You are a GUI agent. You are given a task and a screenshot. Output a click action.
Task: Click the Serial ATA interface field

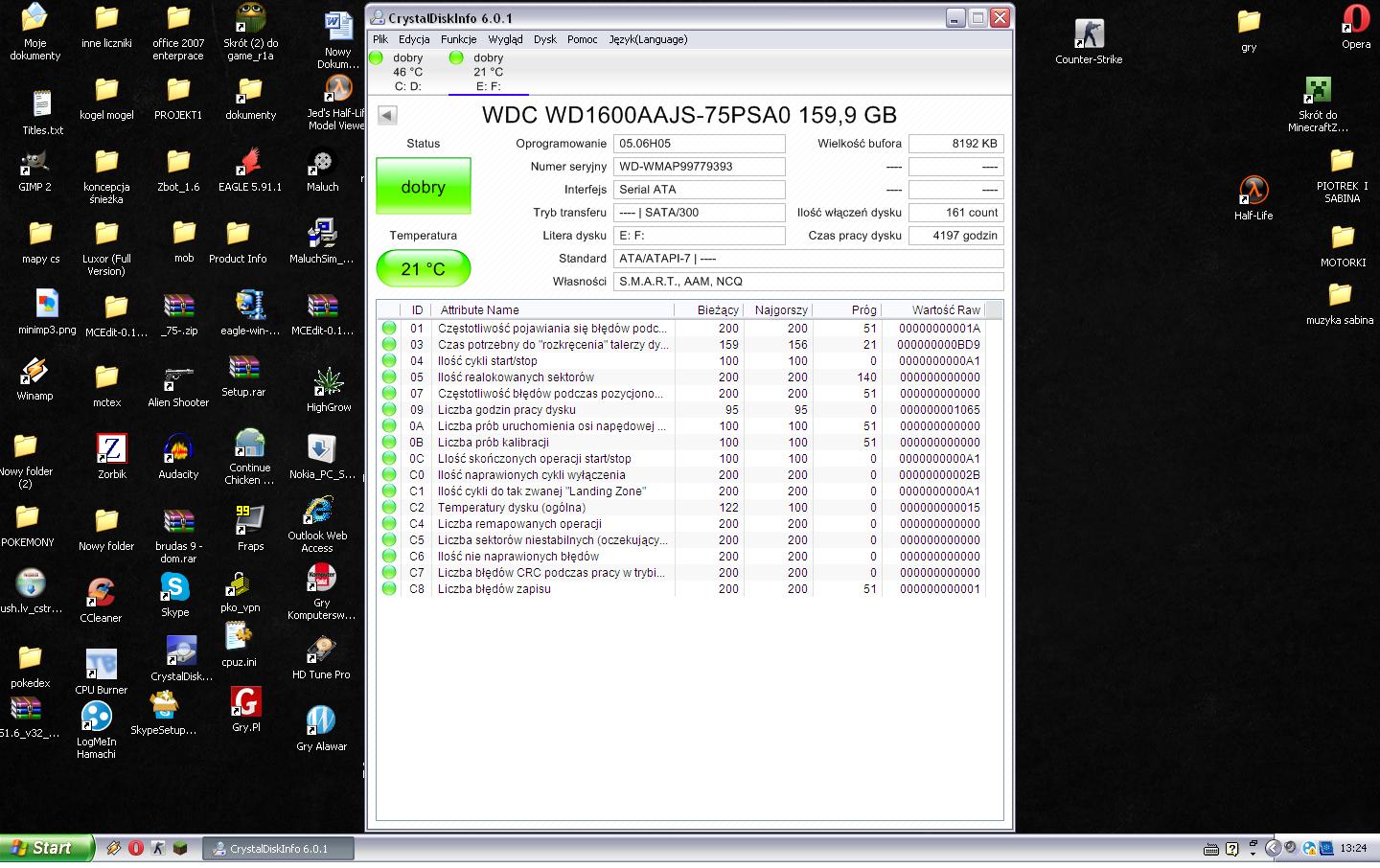pos(699,190)
